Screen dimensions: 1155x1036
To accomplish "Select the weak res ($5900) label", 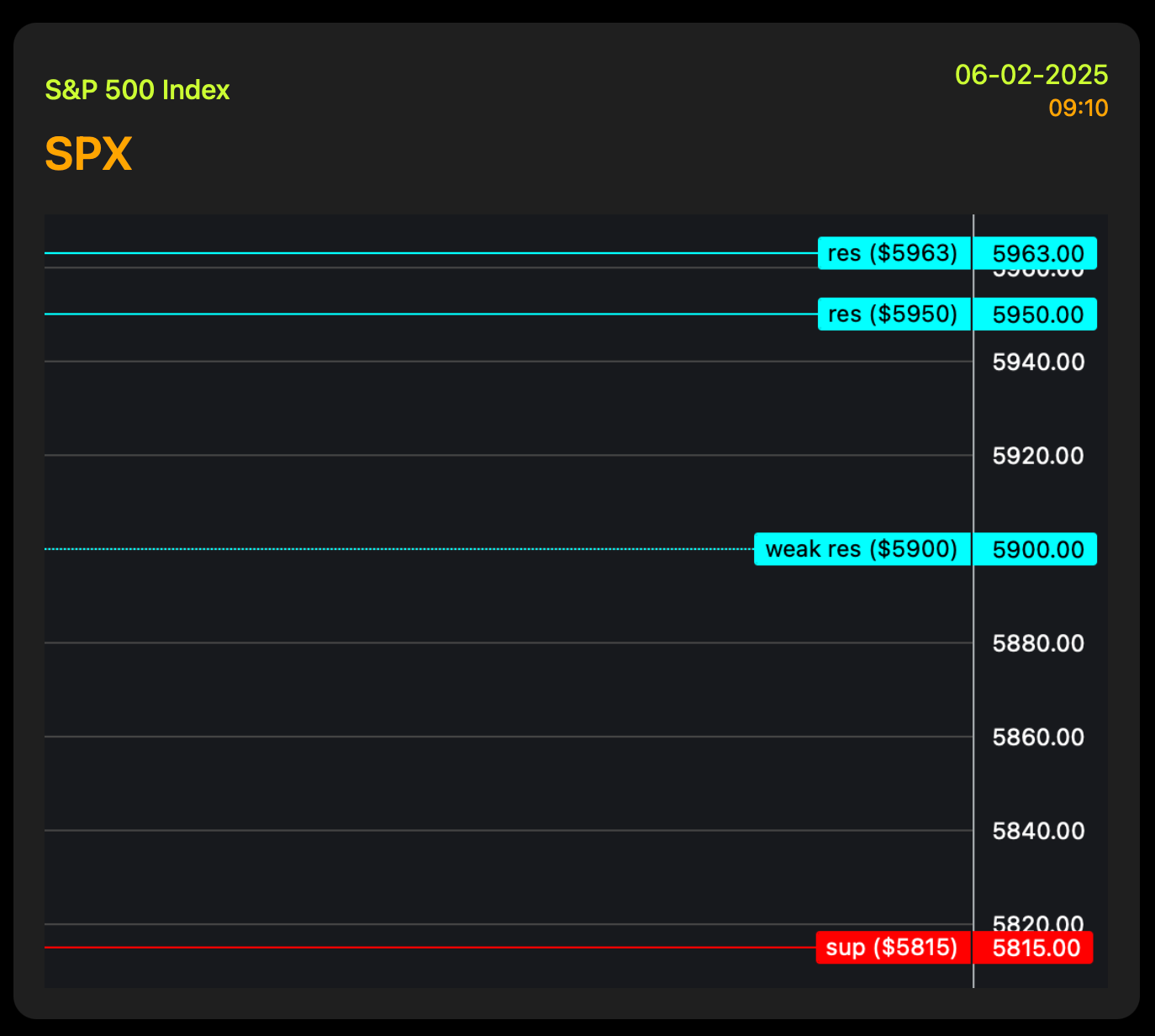I will pos(862,549).
